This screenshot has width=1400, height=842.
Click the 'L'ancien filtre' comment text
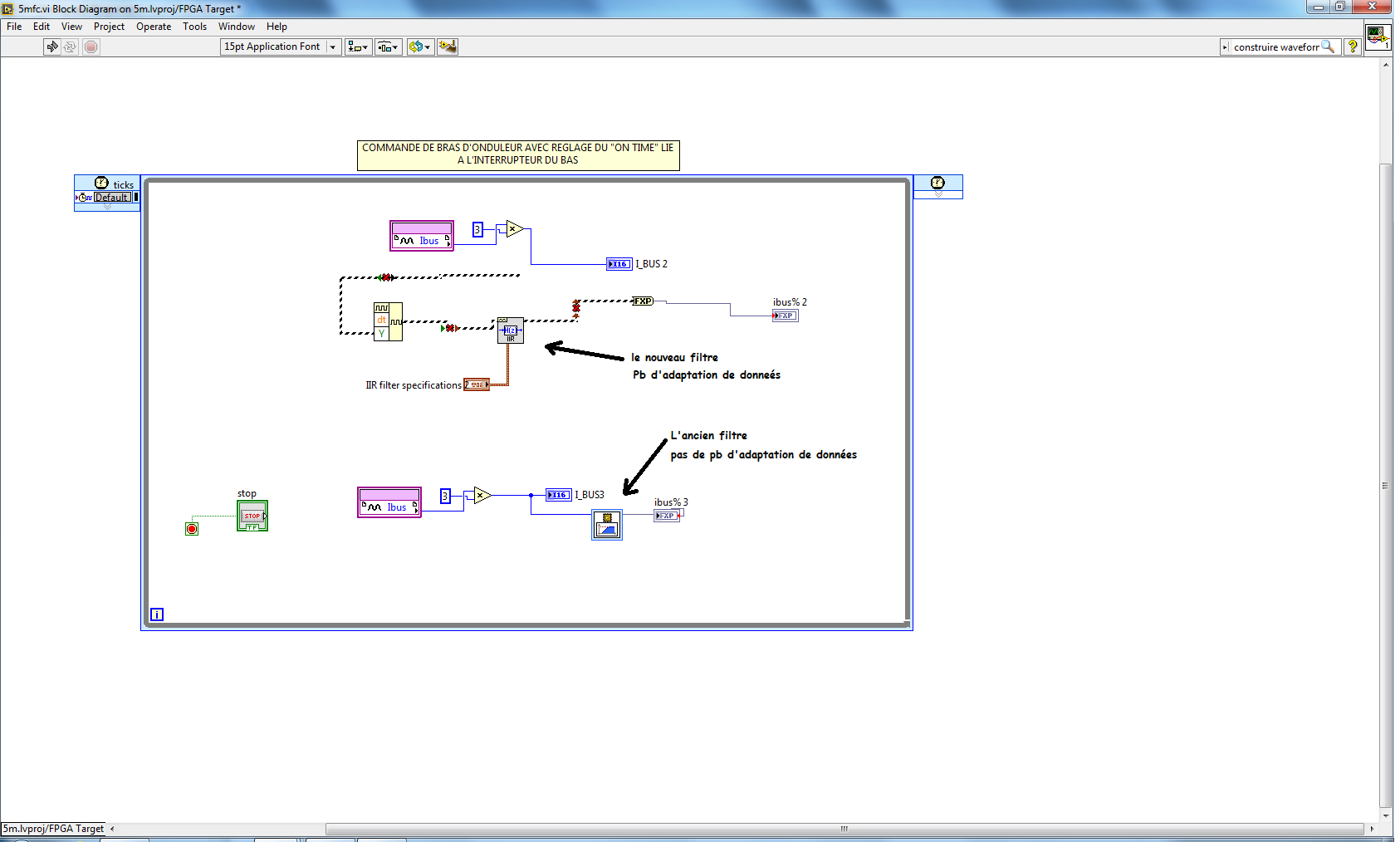[708, 436]
